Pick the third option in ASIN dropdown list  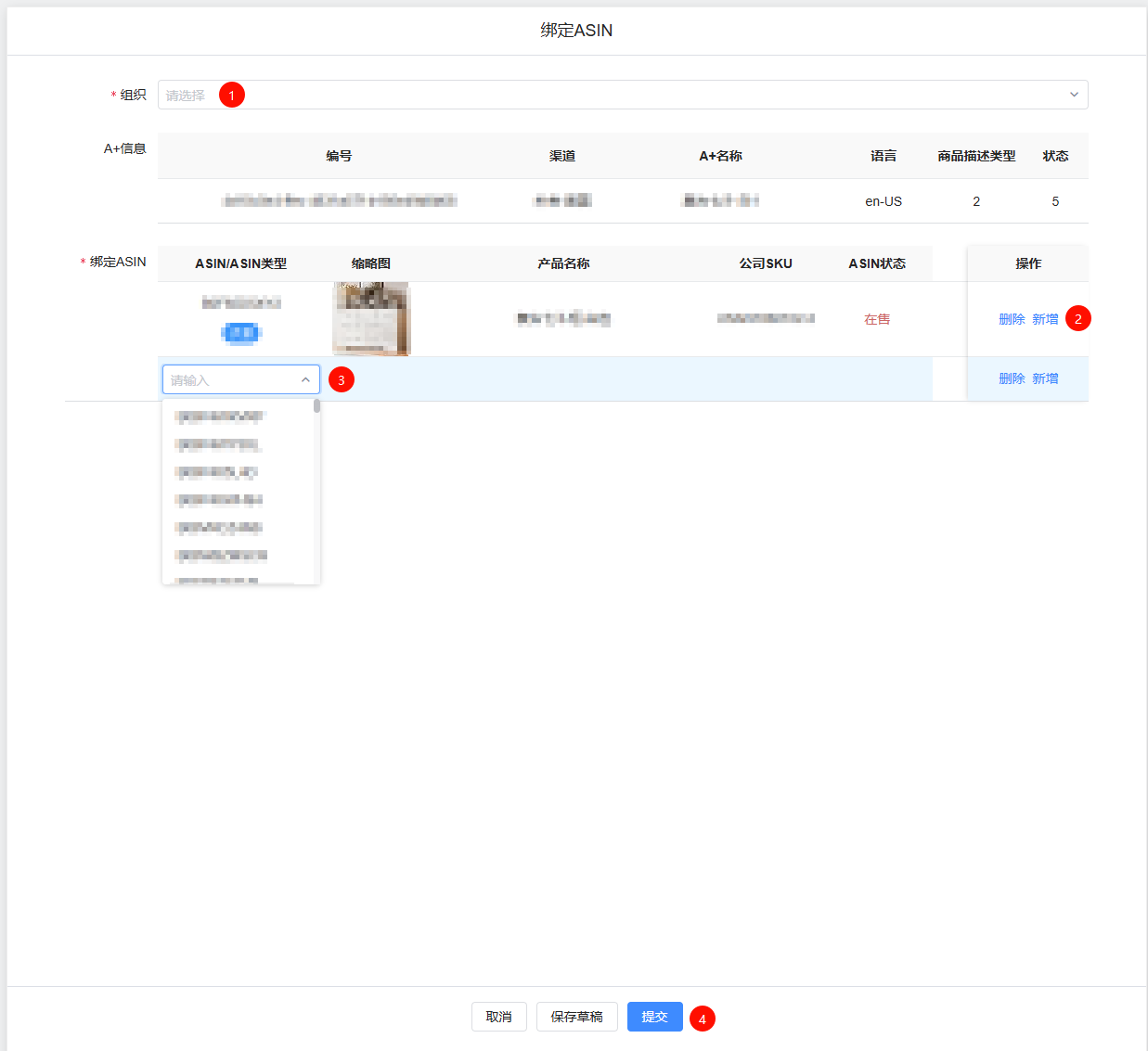click(x=217, y=472)
